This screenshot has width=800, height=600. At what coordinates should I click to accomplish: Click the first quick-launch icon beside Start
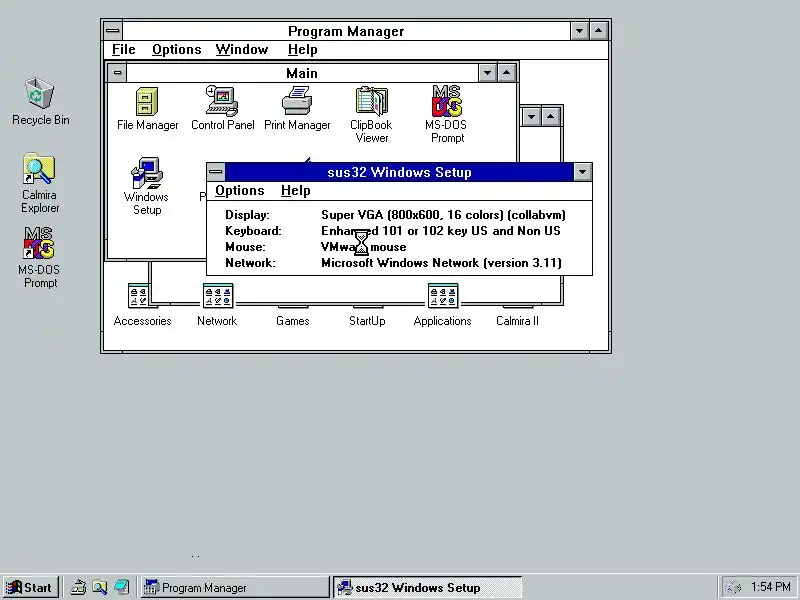(78, 587)
